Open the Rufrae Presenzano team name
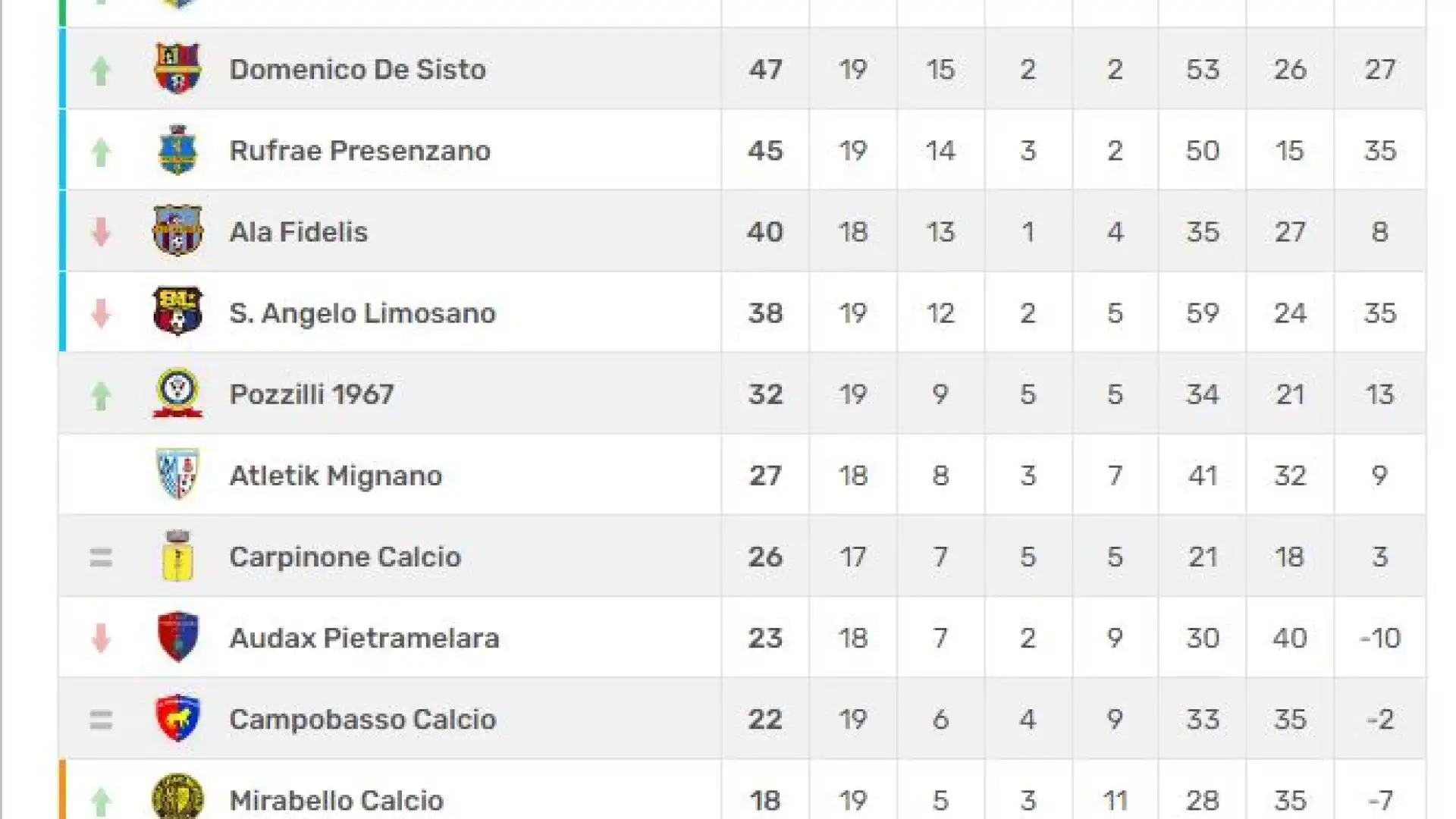The height and width of the screenshot is (819, 1456). tap(360, 150)
